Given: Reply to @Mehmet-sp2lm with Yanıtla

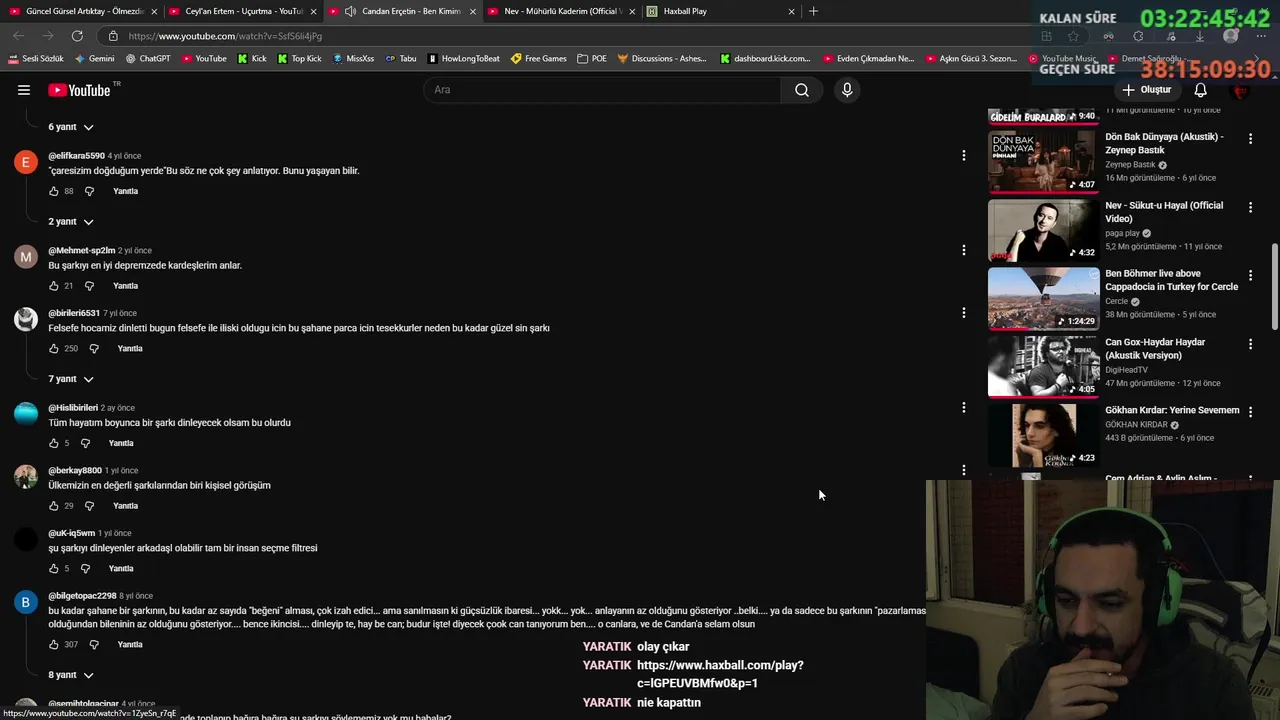Looking at the screenshot, I should [x=125, y=286].
